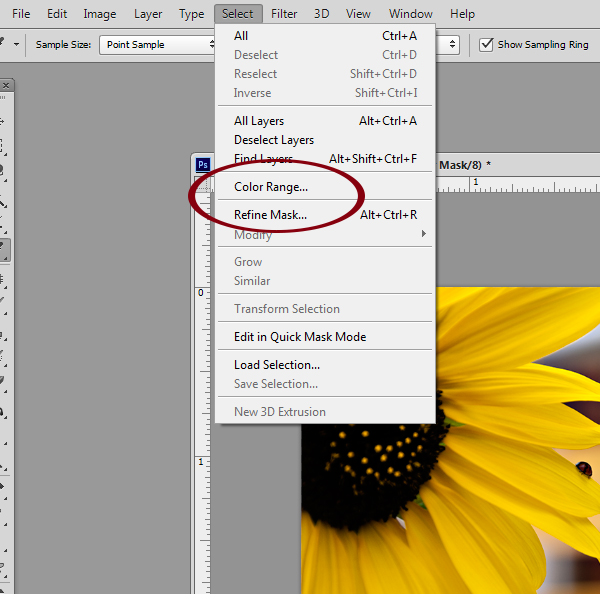Open the Filter menu
This screenshot has height=600, width=600.
point(284,14)
